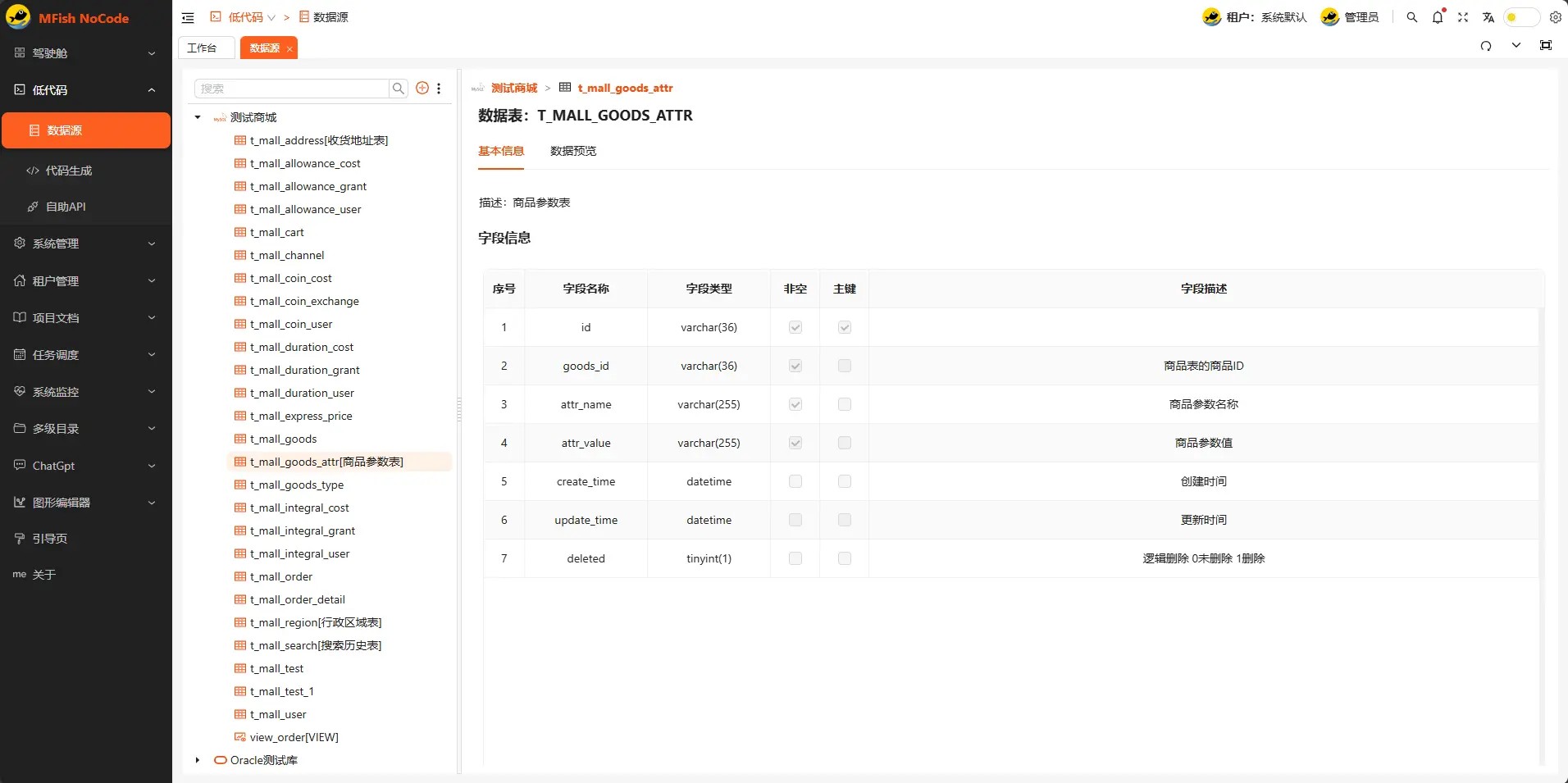Screen dimensions: 1568x783
Task: Switch to the 工作台 tab
Action: tap(202, 48)
